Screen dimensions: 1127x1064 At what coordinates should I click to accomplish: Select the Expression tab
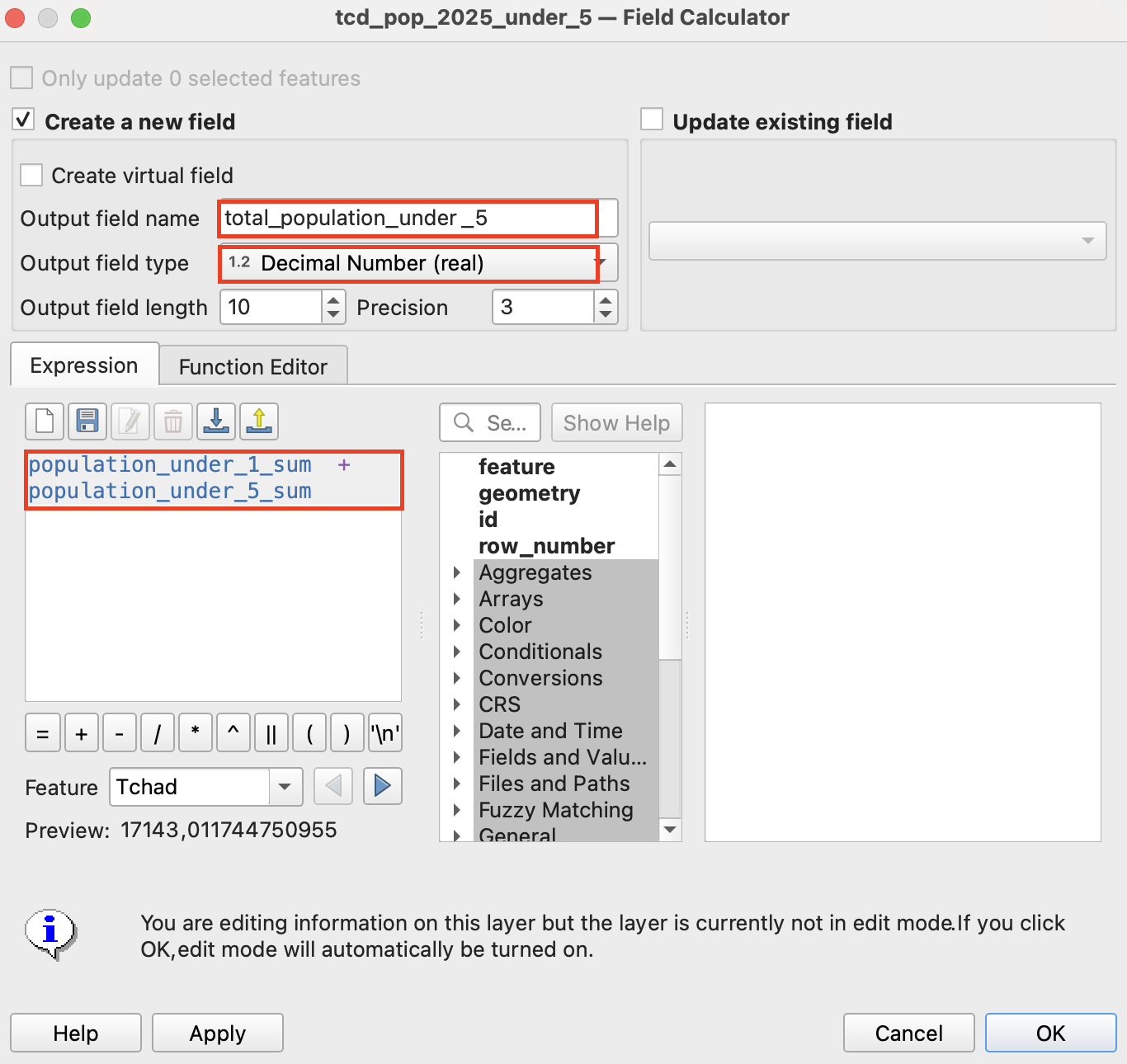pyautogui.click(x=84, y=365)
